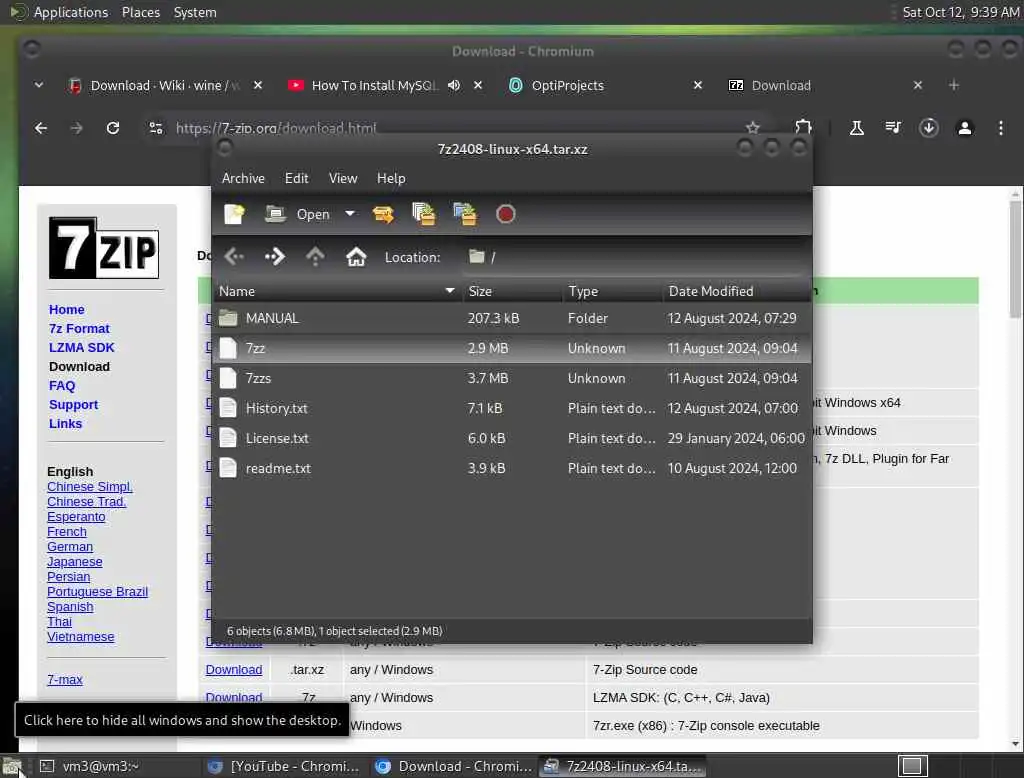Open the View menu
Viewport: 1024px width, 778px height.
pyautogui.click(x=343, y=178)
